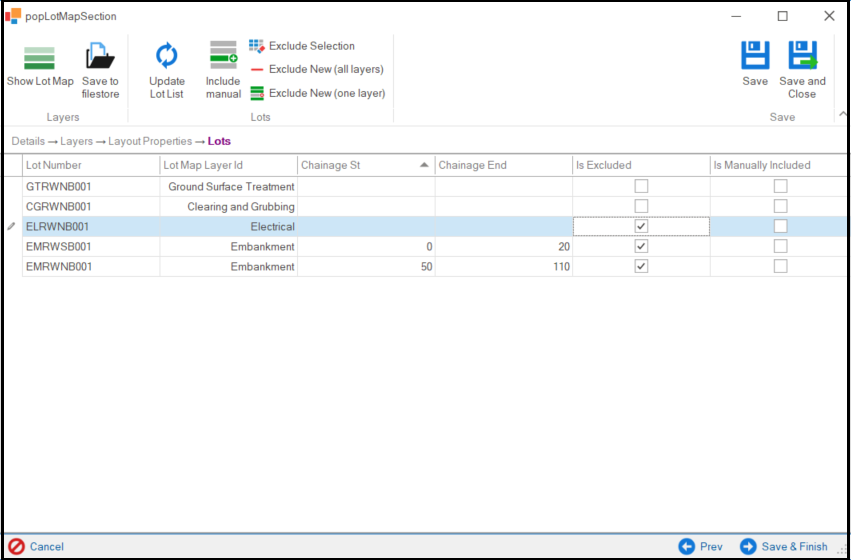Viewport: 851px width, 560px height.
Task: Select lot number GTRWNB001 cell
Action: (91, 187)
